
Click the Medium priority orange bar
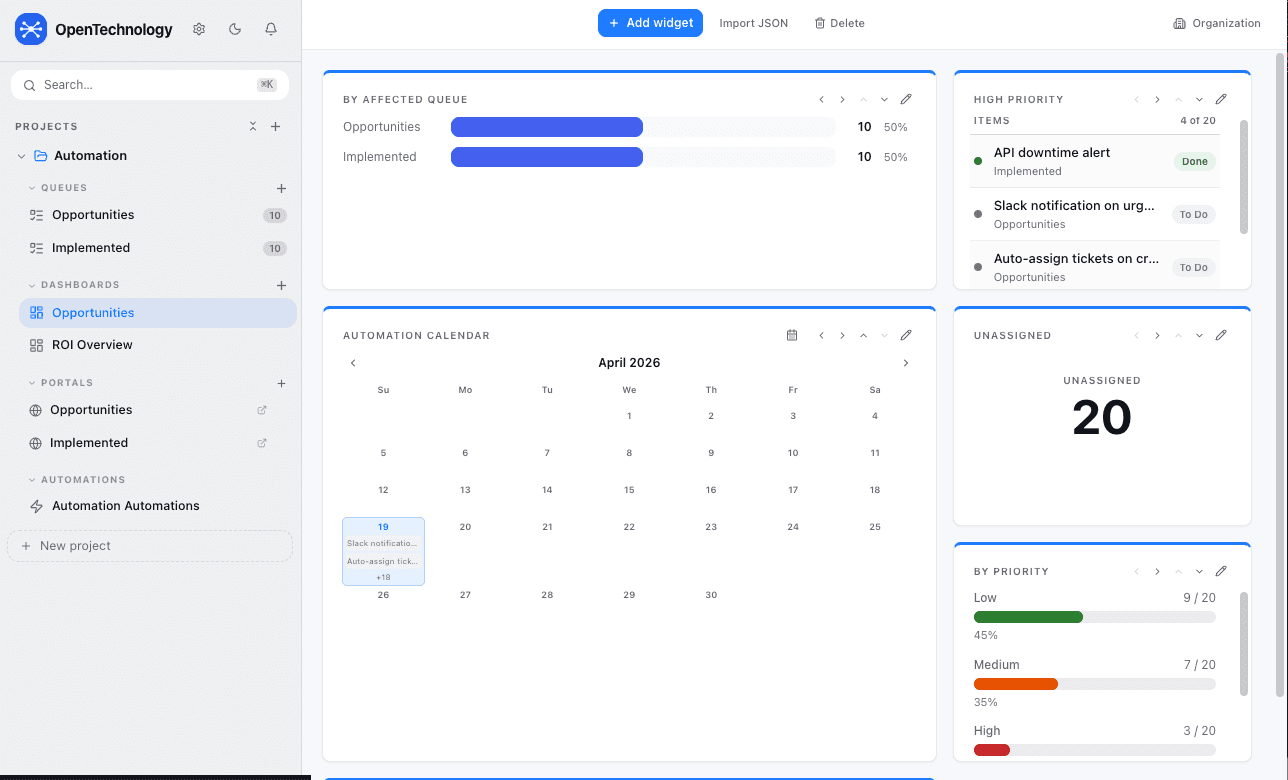1016,684
